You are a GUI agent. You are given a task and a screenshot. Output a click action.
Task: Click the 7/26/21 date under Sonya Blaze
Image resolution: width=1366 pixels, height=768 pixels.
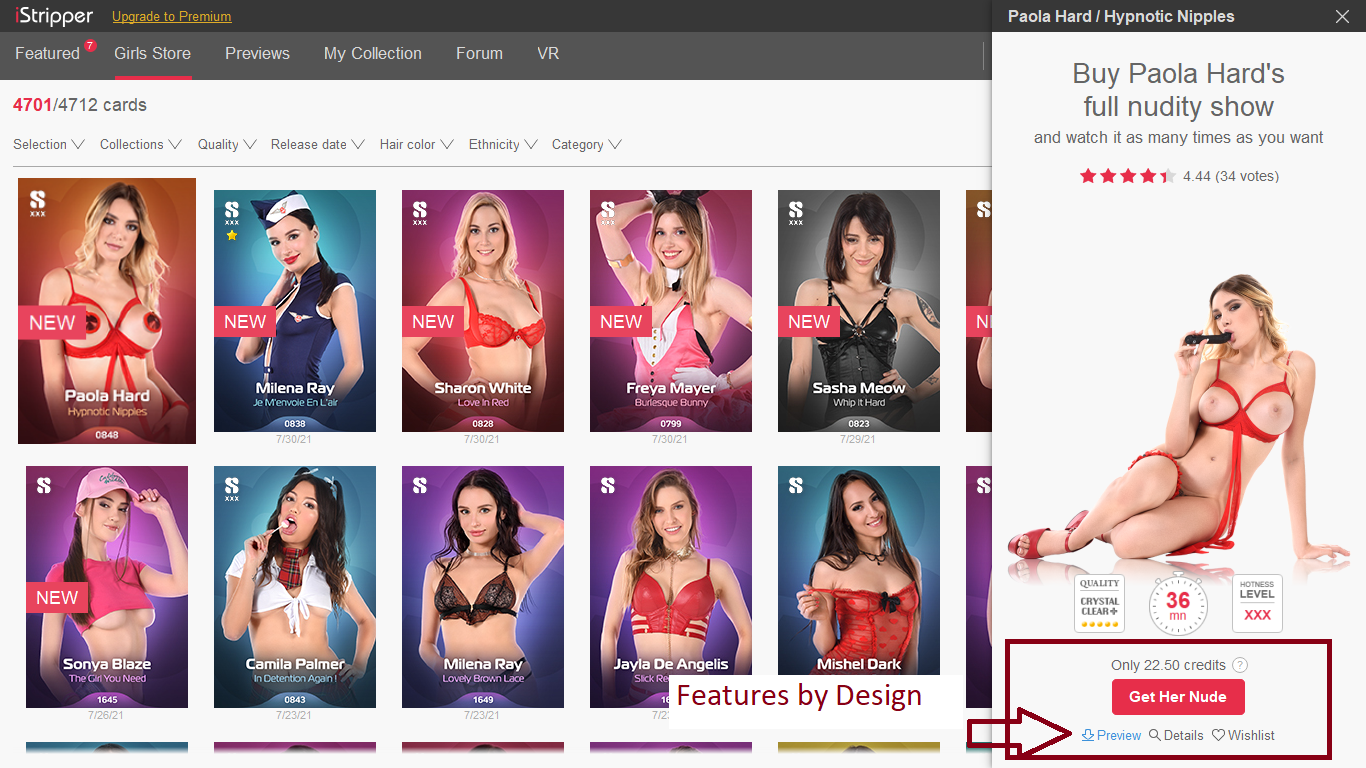107,715
